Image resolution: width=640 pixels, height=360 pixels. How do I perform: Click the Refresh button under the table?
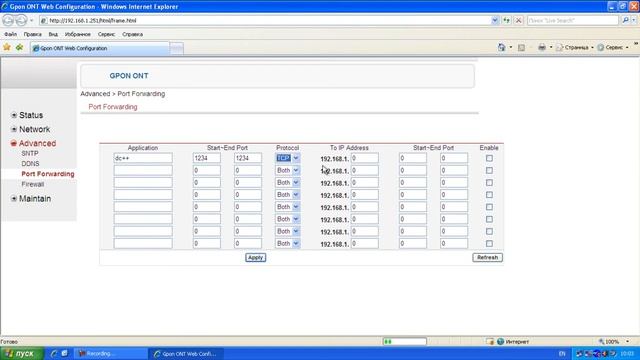tap(487, 258)
